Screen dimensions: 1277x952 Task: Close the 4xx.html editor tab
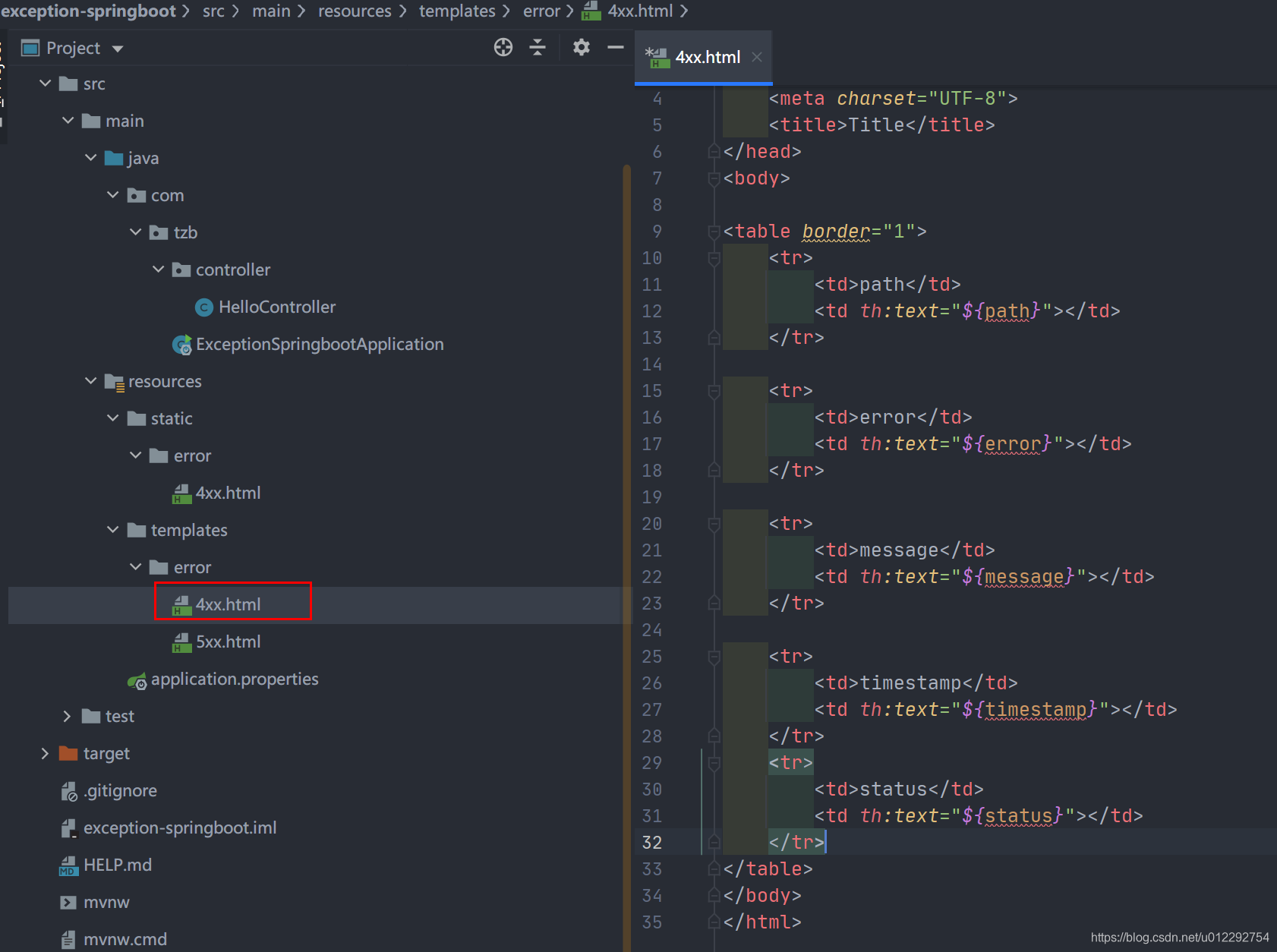(x=757, y=57)
